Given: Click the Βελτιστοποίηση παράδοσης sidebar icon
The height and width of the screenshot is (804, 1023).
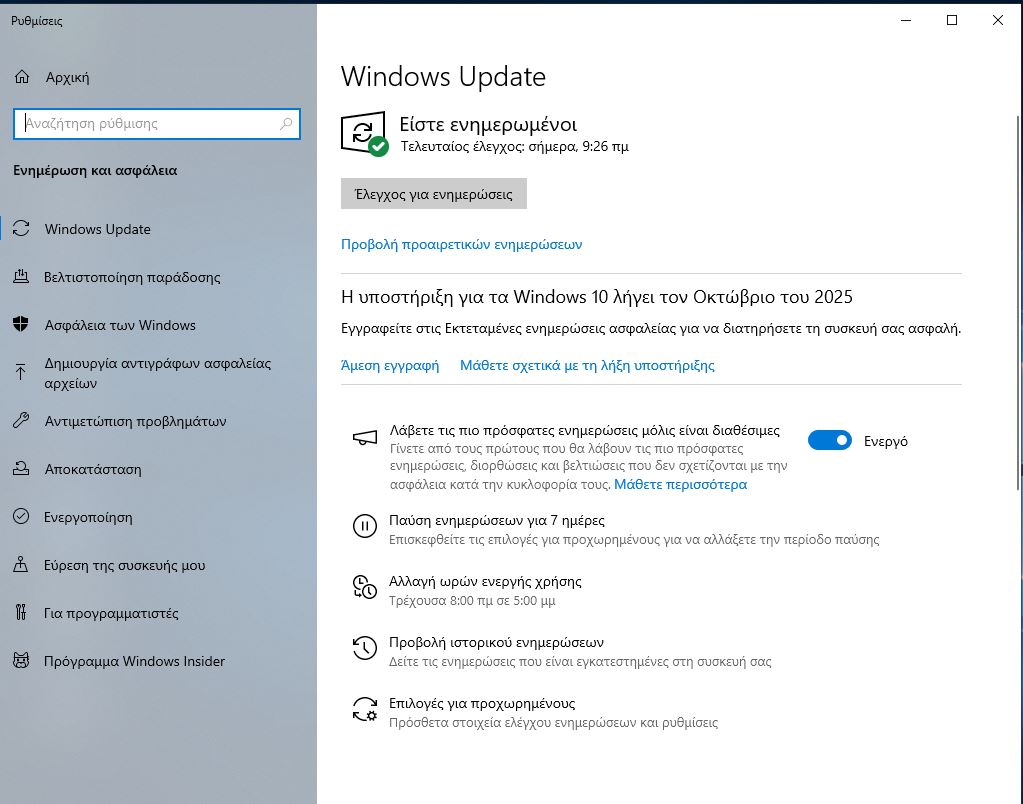Looking at the screenshot, I should [21, 277].
